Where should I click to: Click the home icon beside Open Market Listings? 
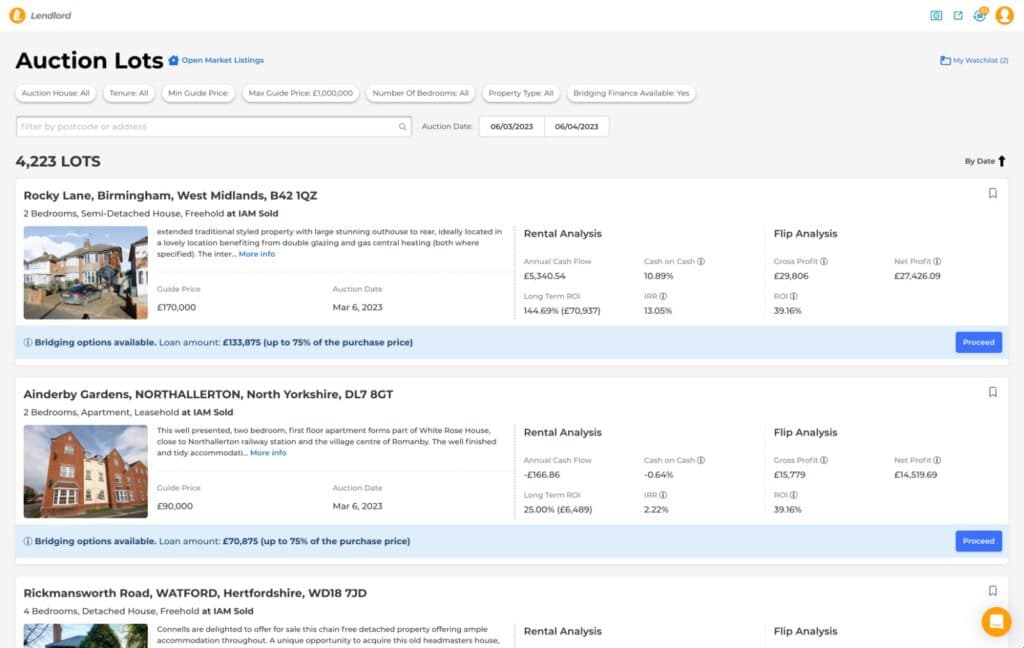173,60
